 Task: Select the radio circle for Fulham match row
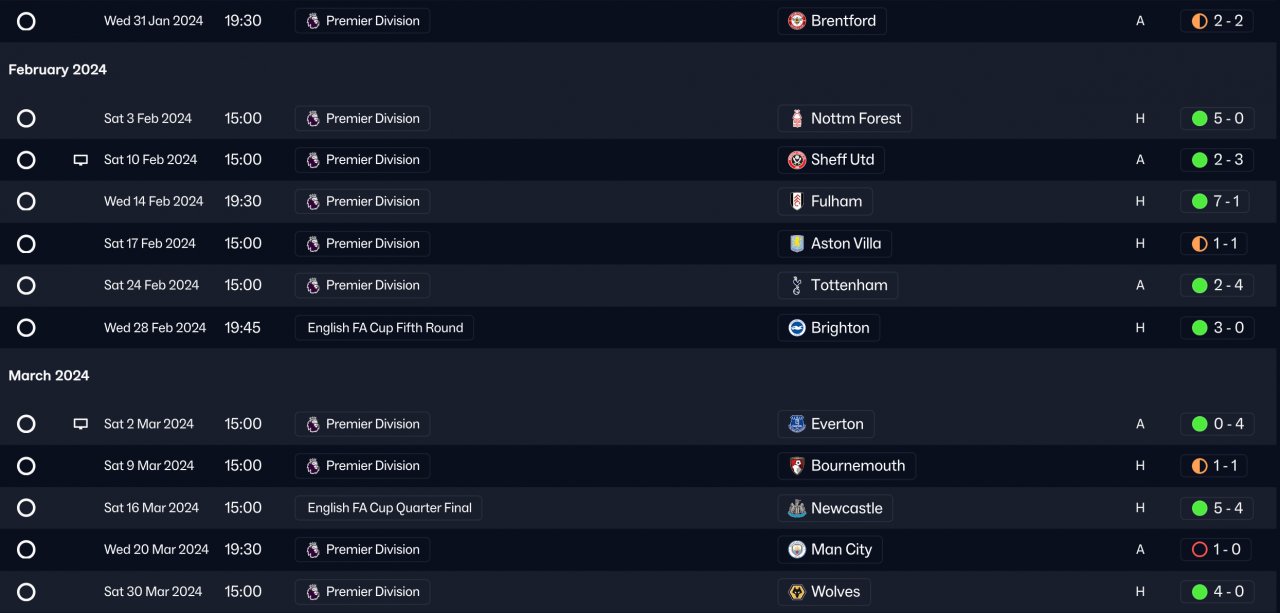[x=26, y=202]
